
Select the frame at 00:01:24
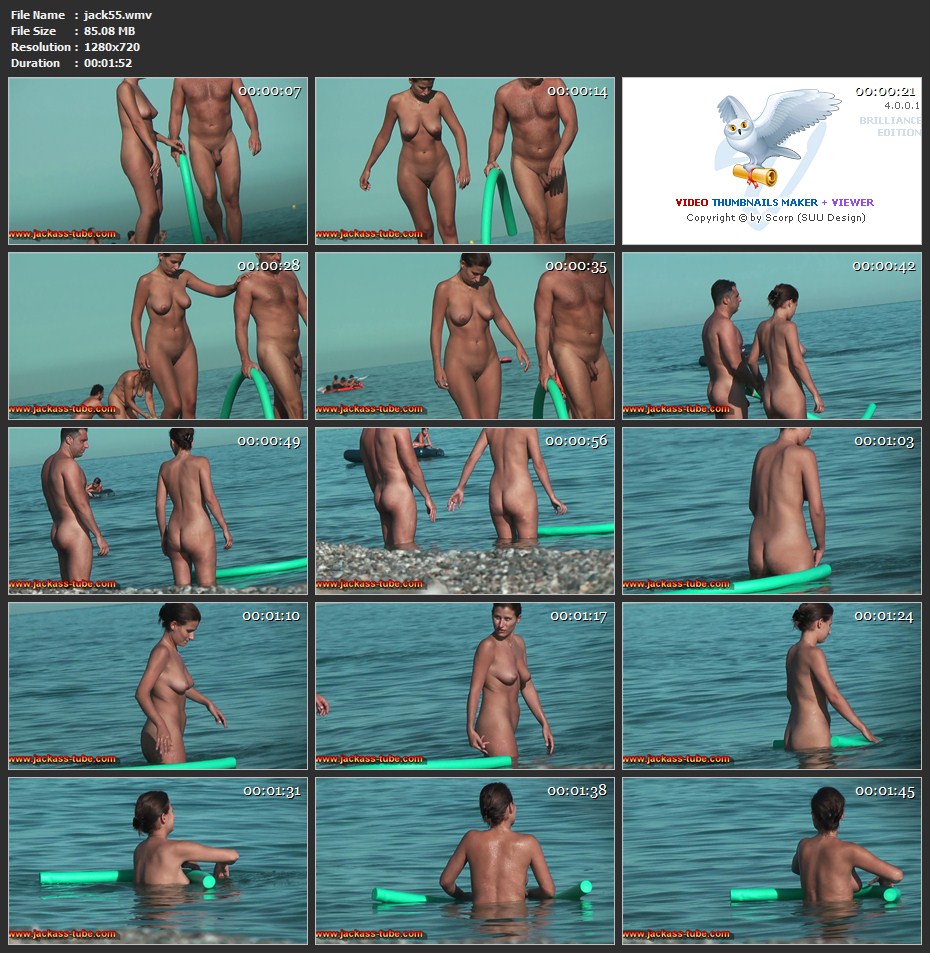772,686
